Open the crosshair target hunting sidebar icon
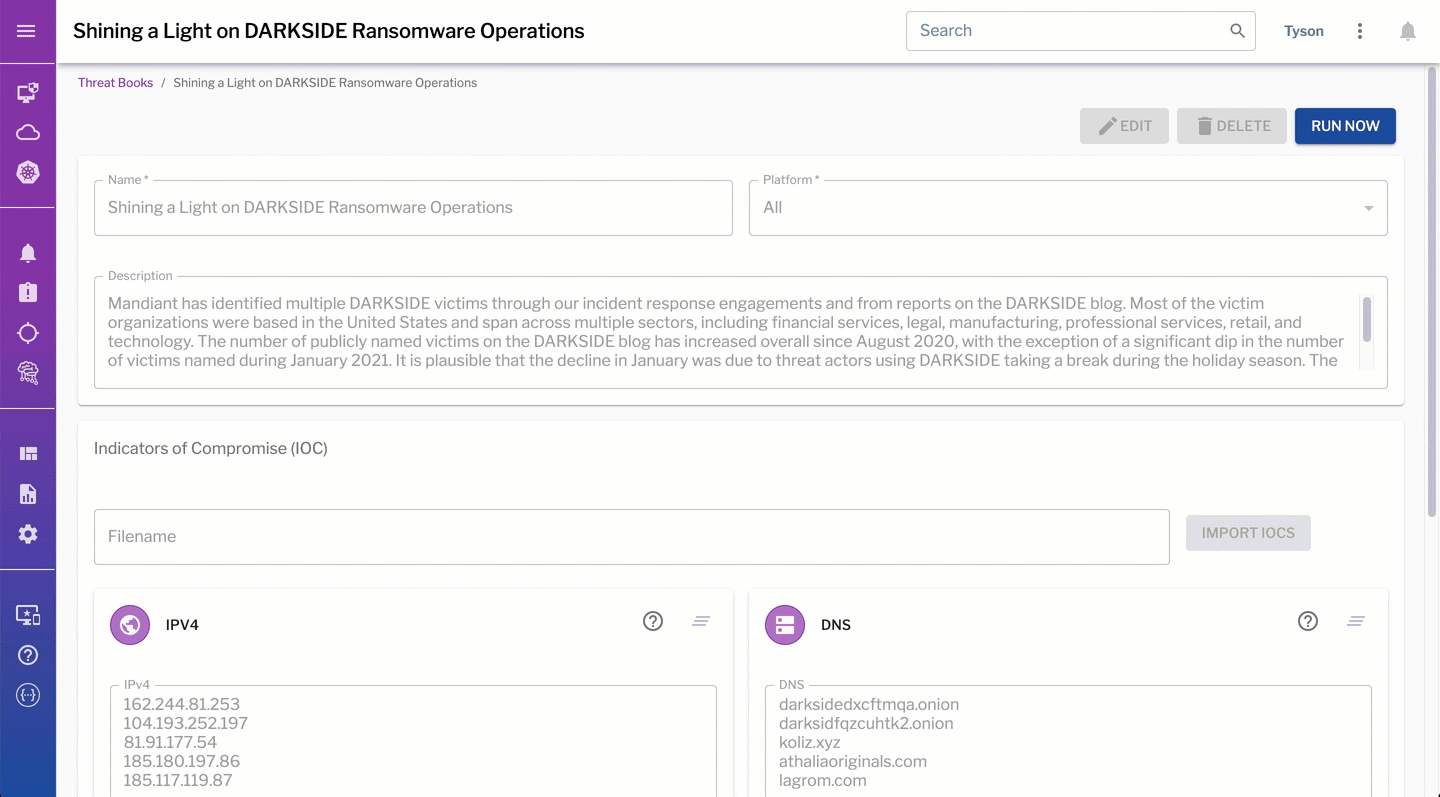1440x797 pixels. 28,333
